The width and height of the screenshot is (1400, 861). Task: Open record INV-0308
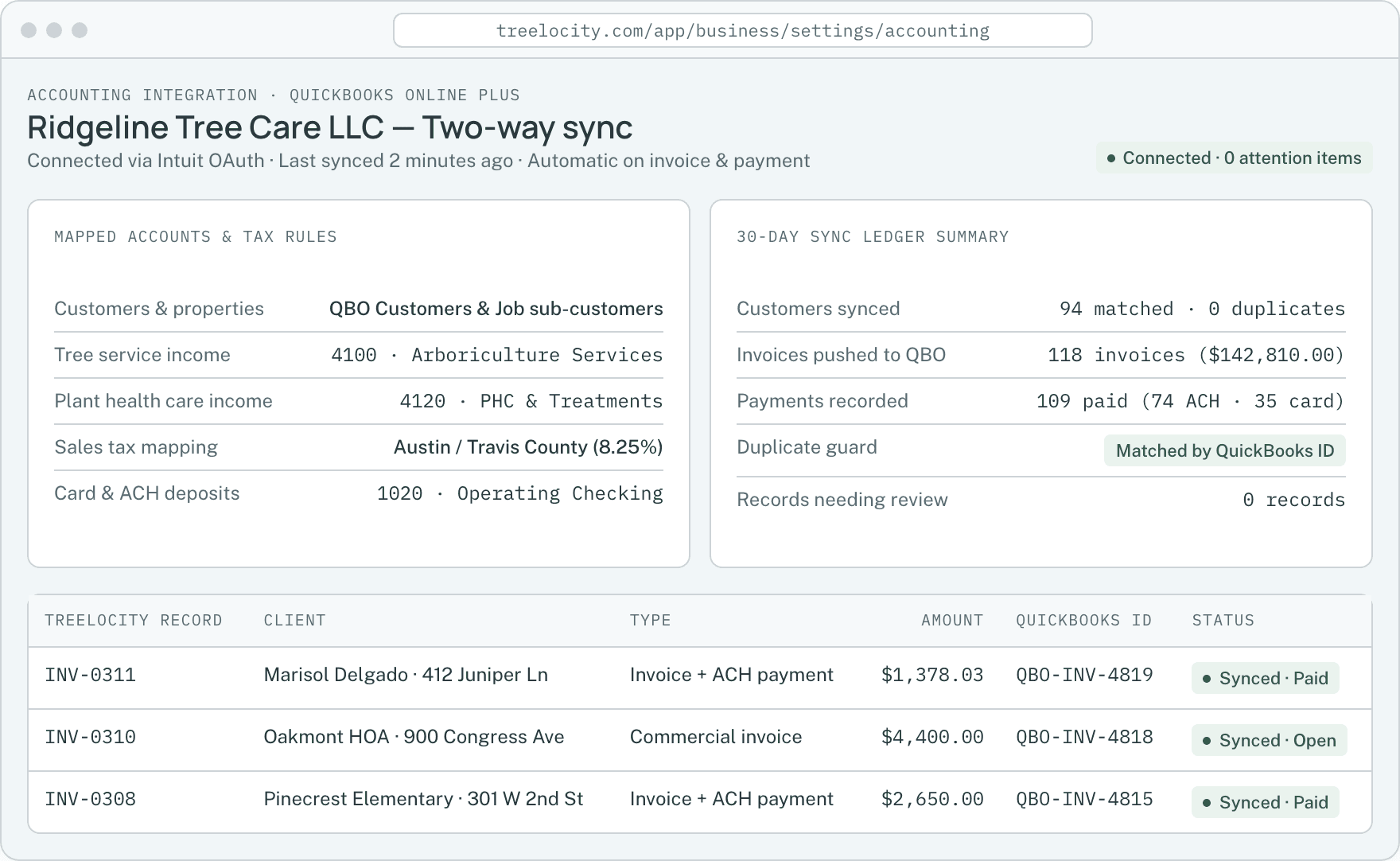point(91,799)
